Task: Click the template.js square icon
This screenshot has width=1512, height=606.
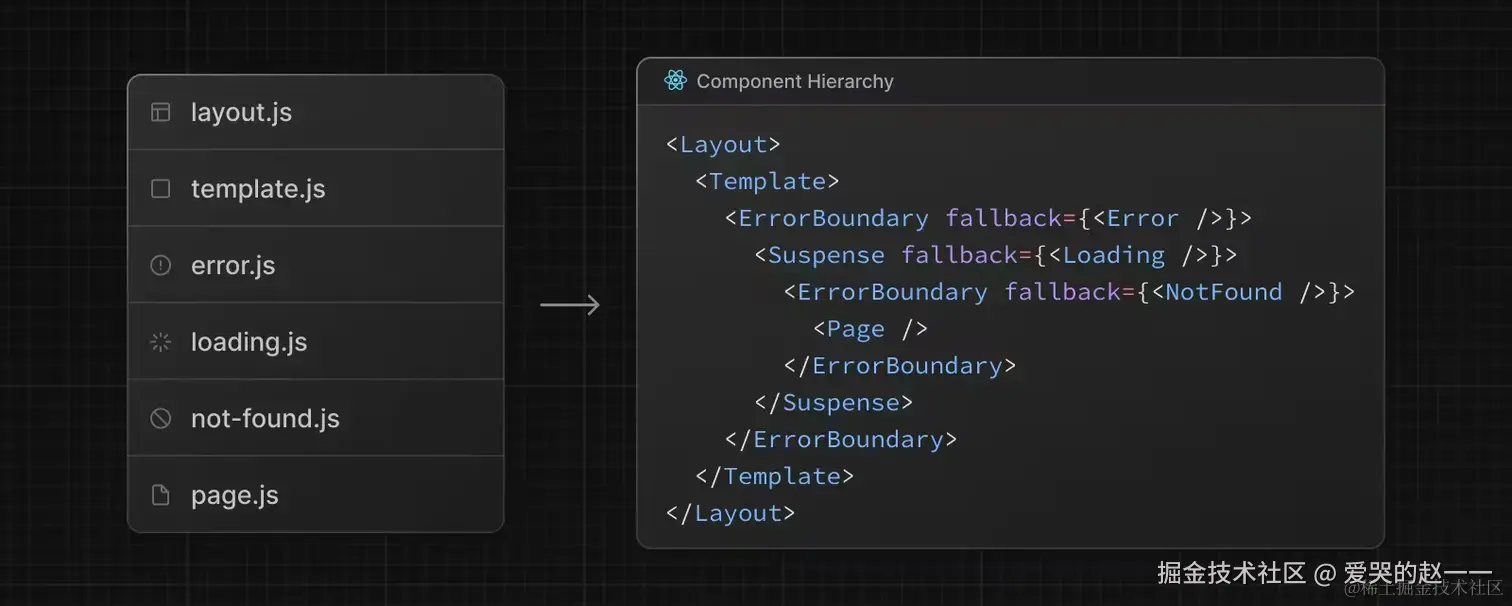Action: pos(160,189)
